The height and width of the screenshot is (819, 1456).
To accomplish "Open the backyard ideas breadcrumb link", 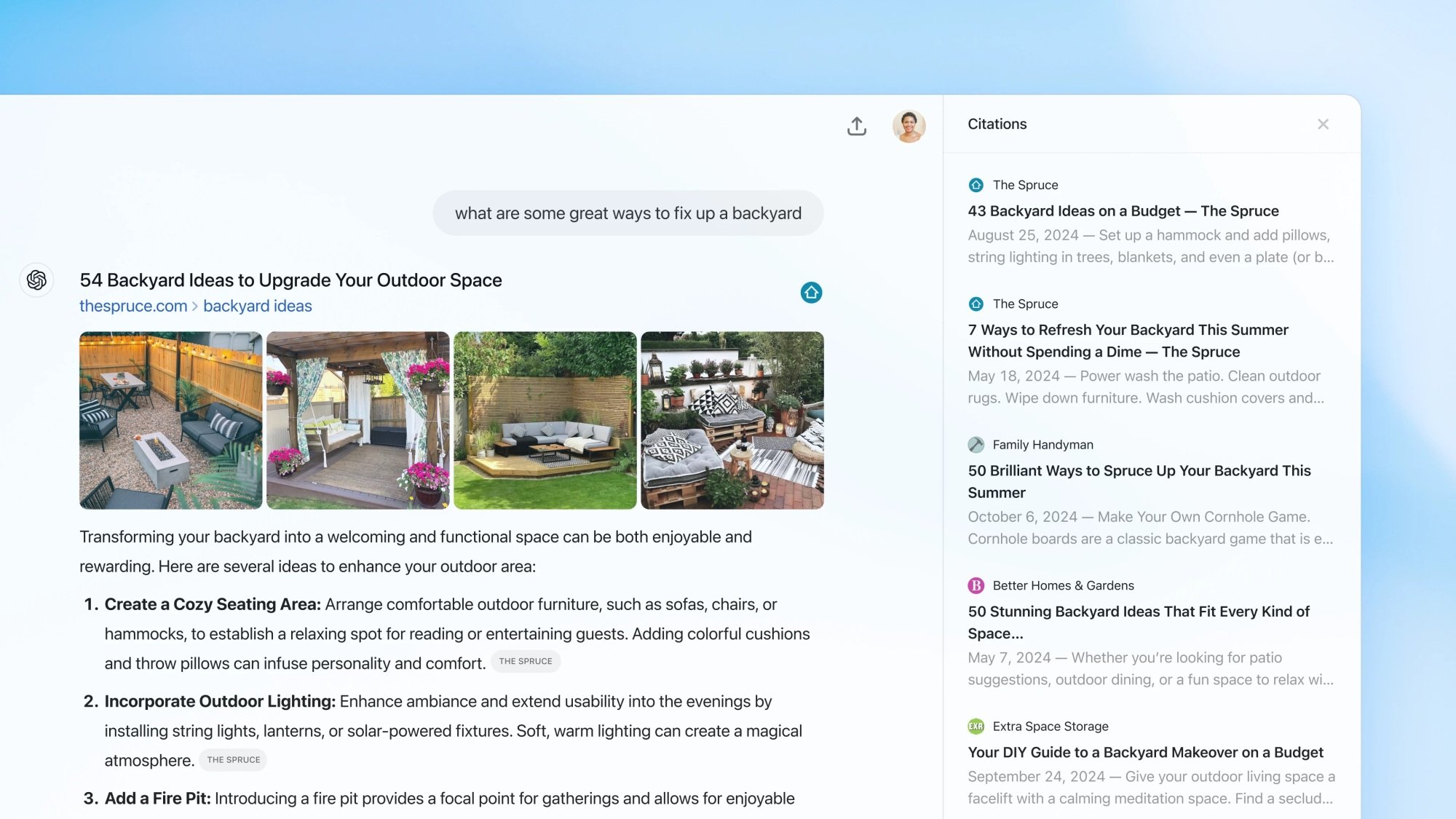I will [x=257, y=306].
